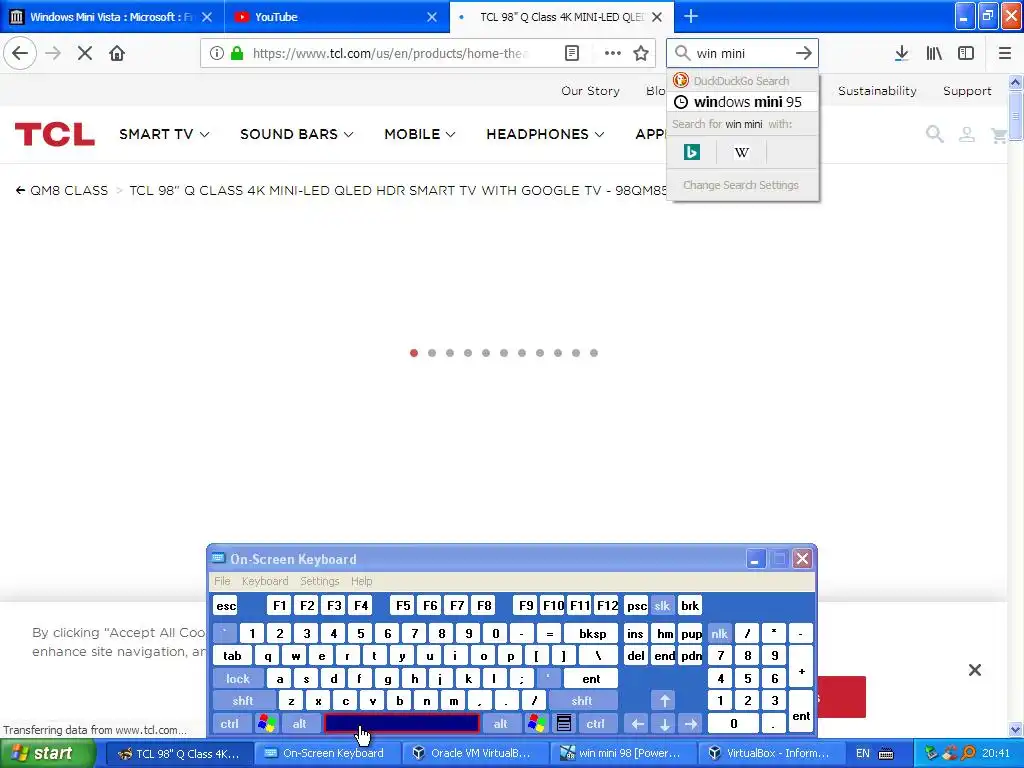Open a new tab with plus button

pyautogui.click(x=691, y=16)
